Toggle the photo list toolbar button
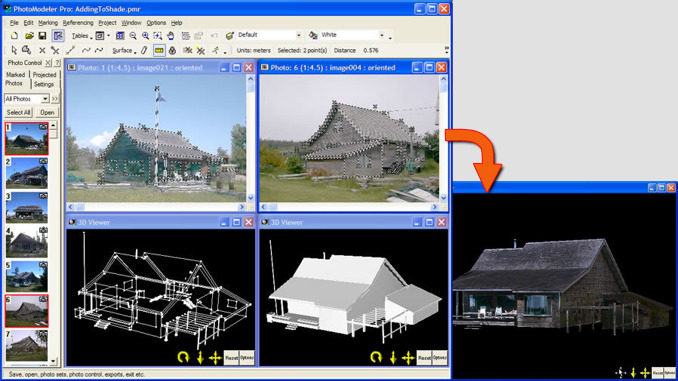 (58, 35)
